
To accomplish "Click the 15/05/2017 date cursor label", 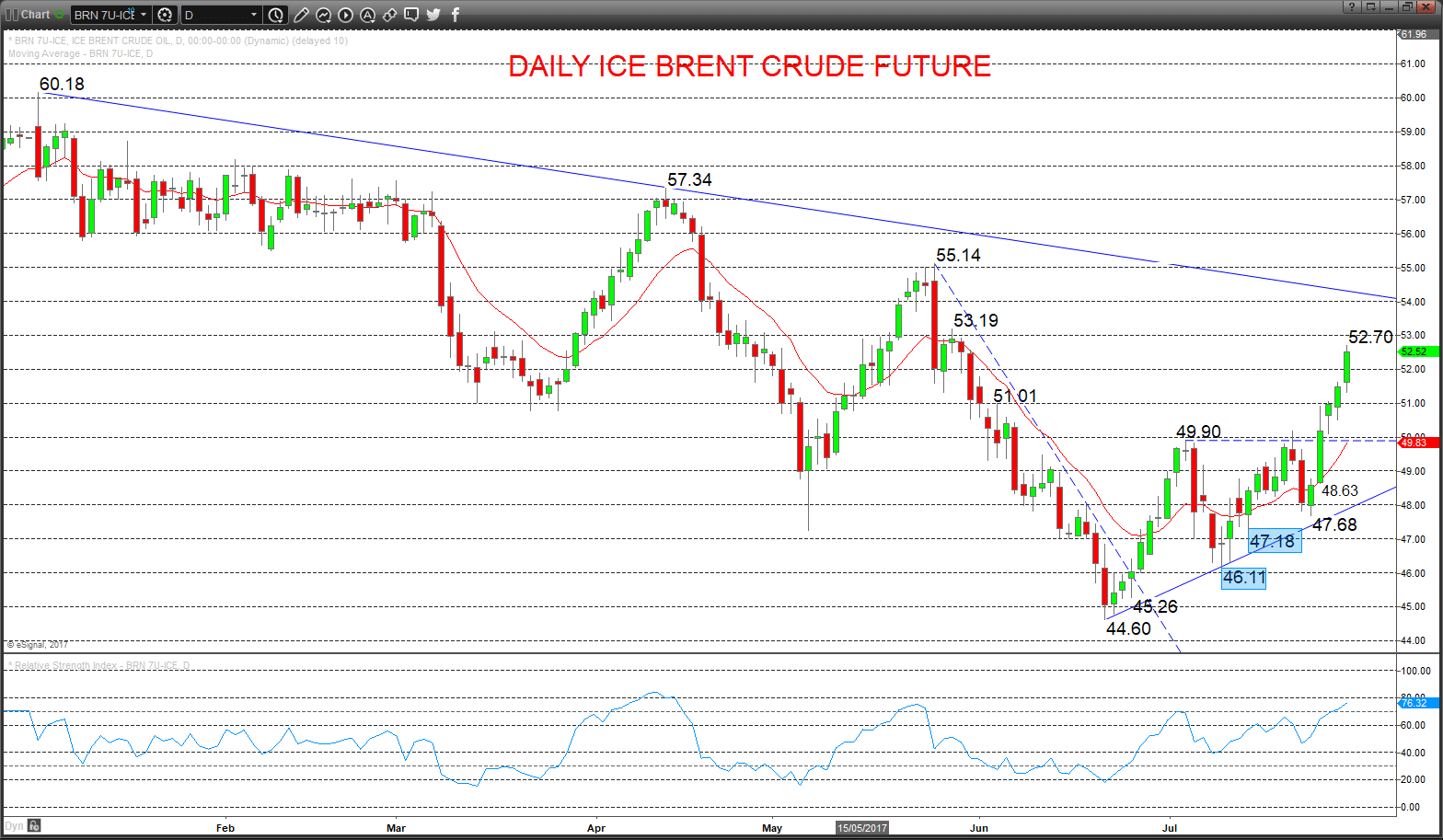I will [862, 828].
